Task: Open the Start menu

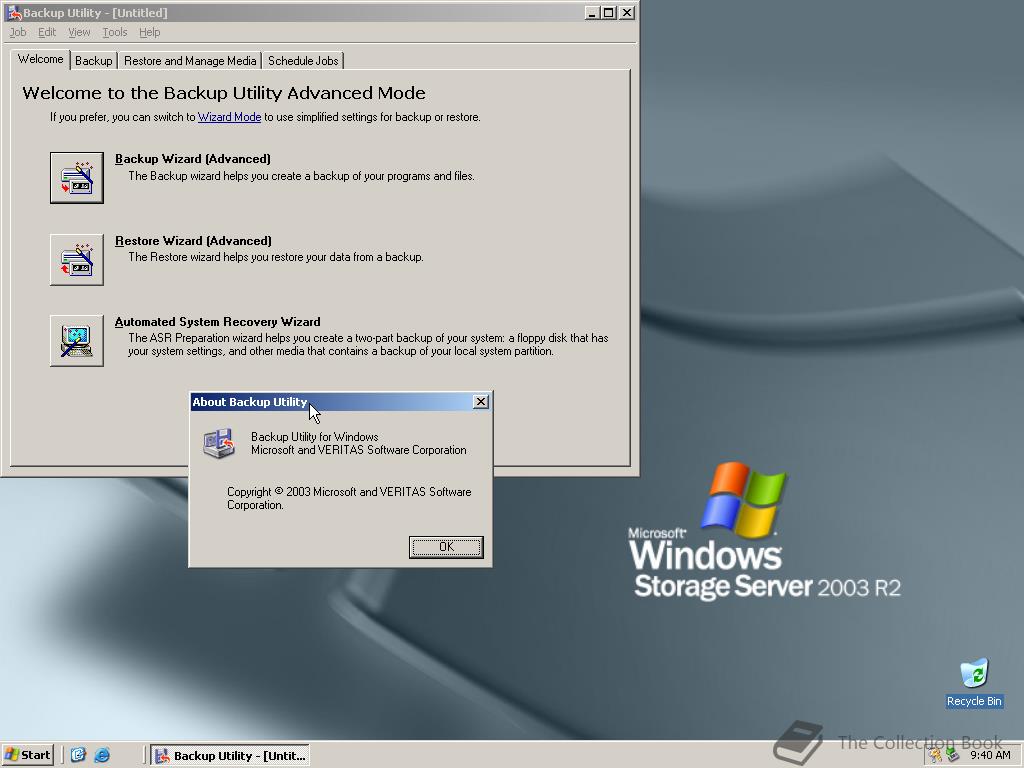Action: click(x=27, y=755)
